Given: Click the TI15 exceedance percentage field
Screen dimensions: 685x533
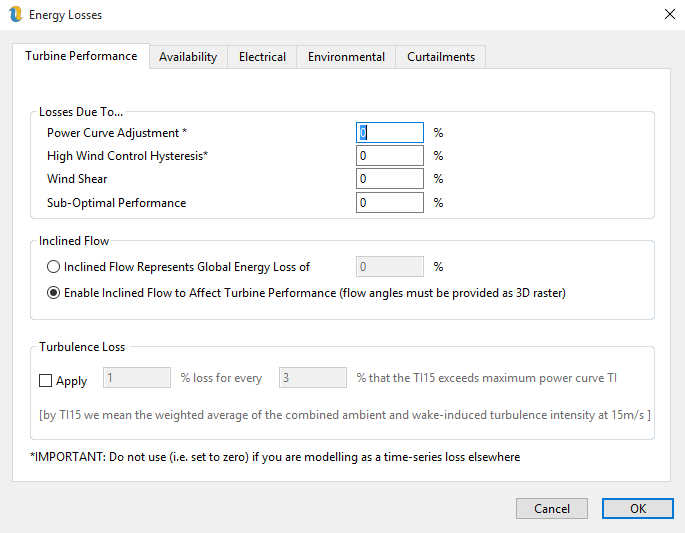Looking at the screenshot, I should 312,378.
